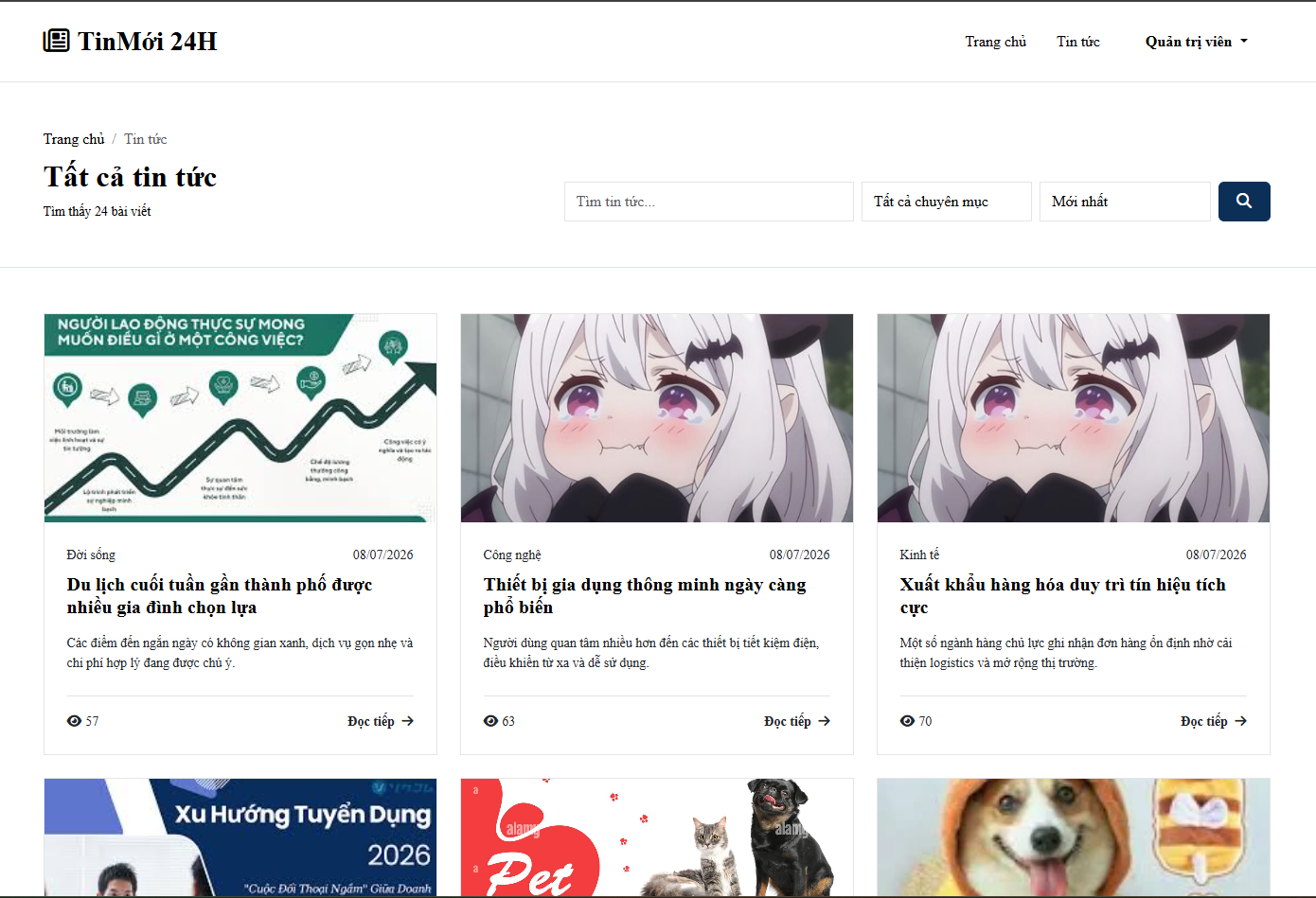The height and width of the screenshot is (898, 1316).
Task: Click Đọc tiếp on the Du lịch cuối tuần article
Action: (381, 721)
